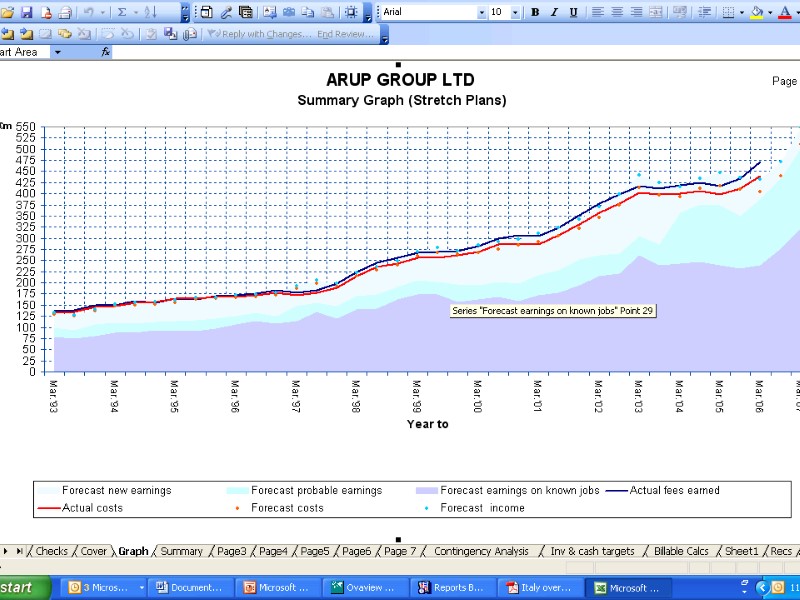The image size is (800, 600).
Task: Click the ARUP GROUP LTD chart title
Action: 400,80
